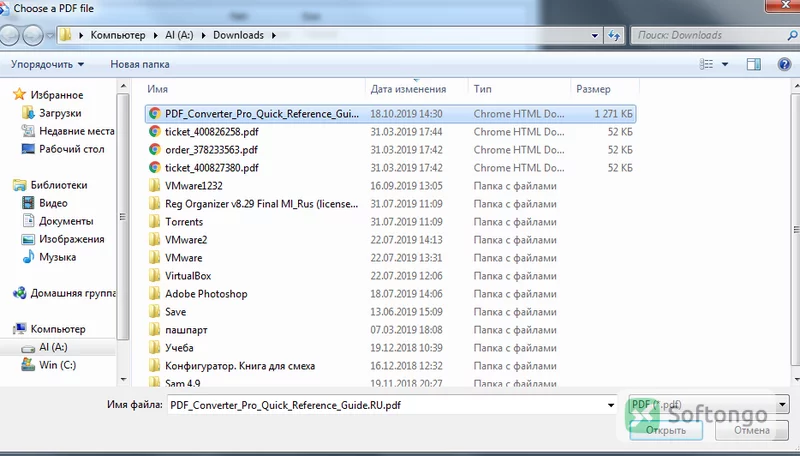Click the change view icon
Viewport: 800px width, 456px height.
pyautogui.click(x=706, y=64)
